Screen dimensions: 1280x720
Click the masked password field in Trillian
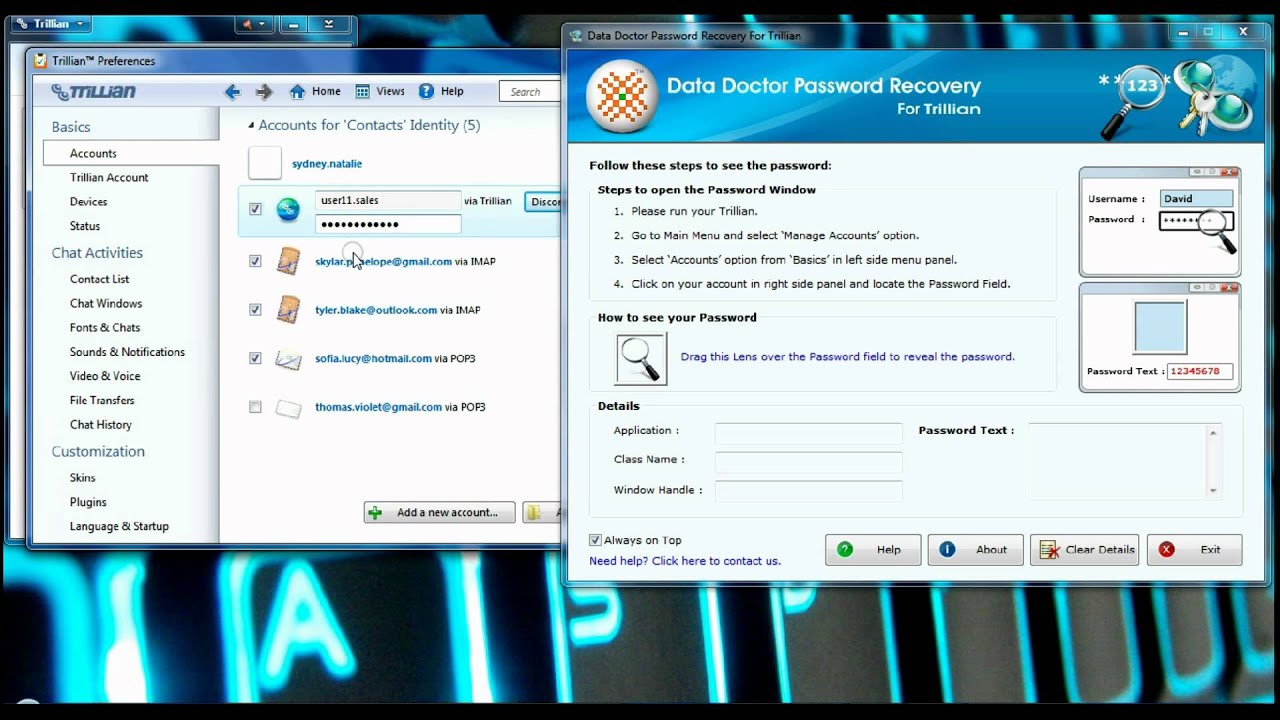[x=388, y=224]
